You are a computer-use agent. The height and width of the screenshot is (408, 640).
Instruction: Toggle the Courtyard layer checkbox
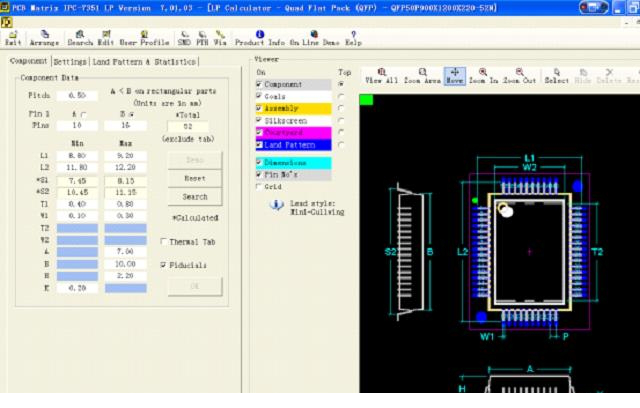click(259, 132)
